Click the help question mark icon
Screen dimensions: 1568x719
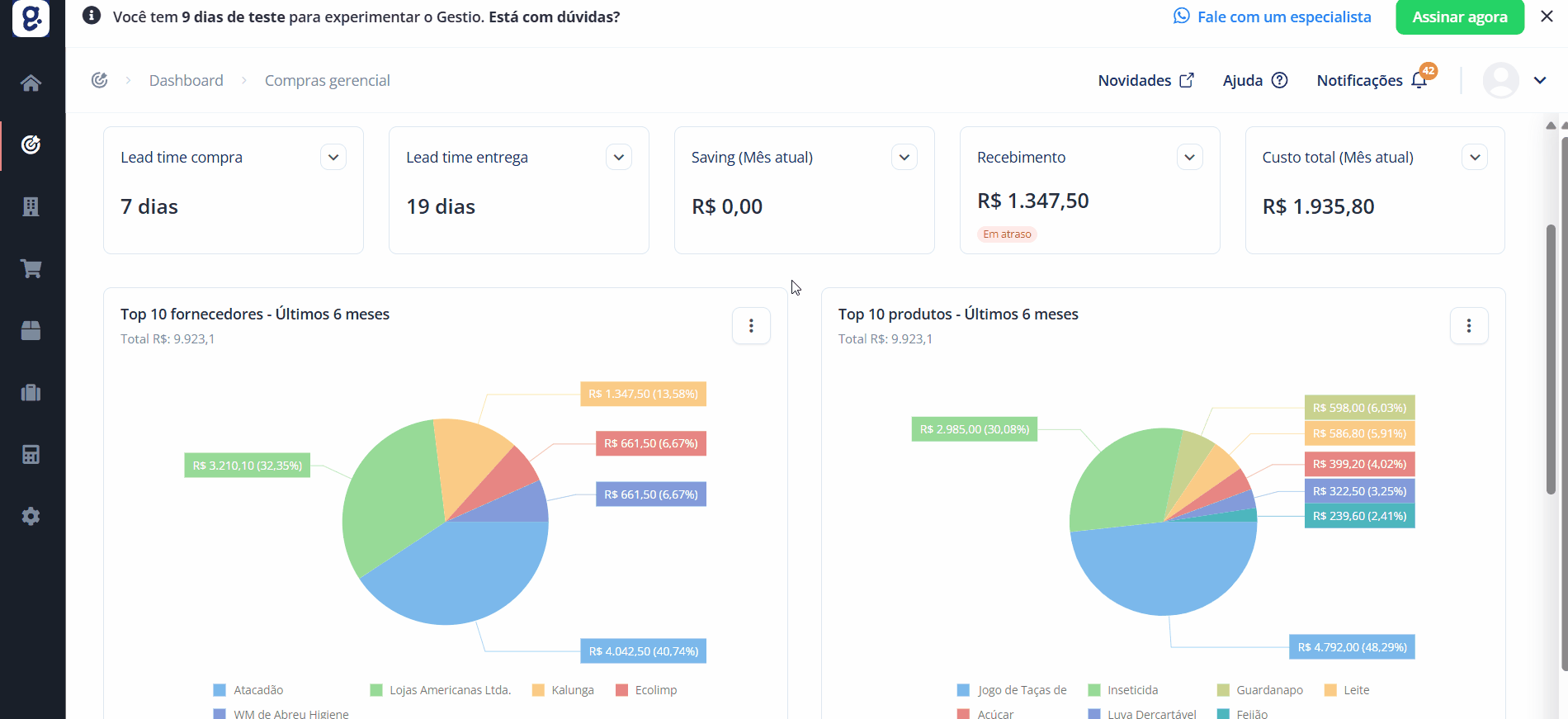point(1279,80)
